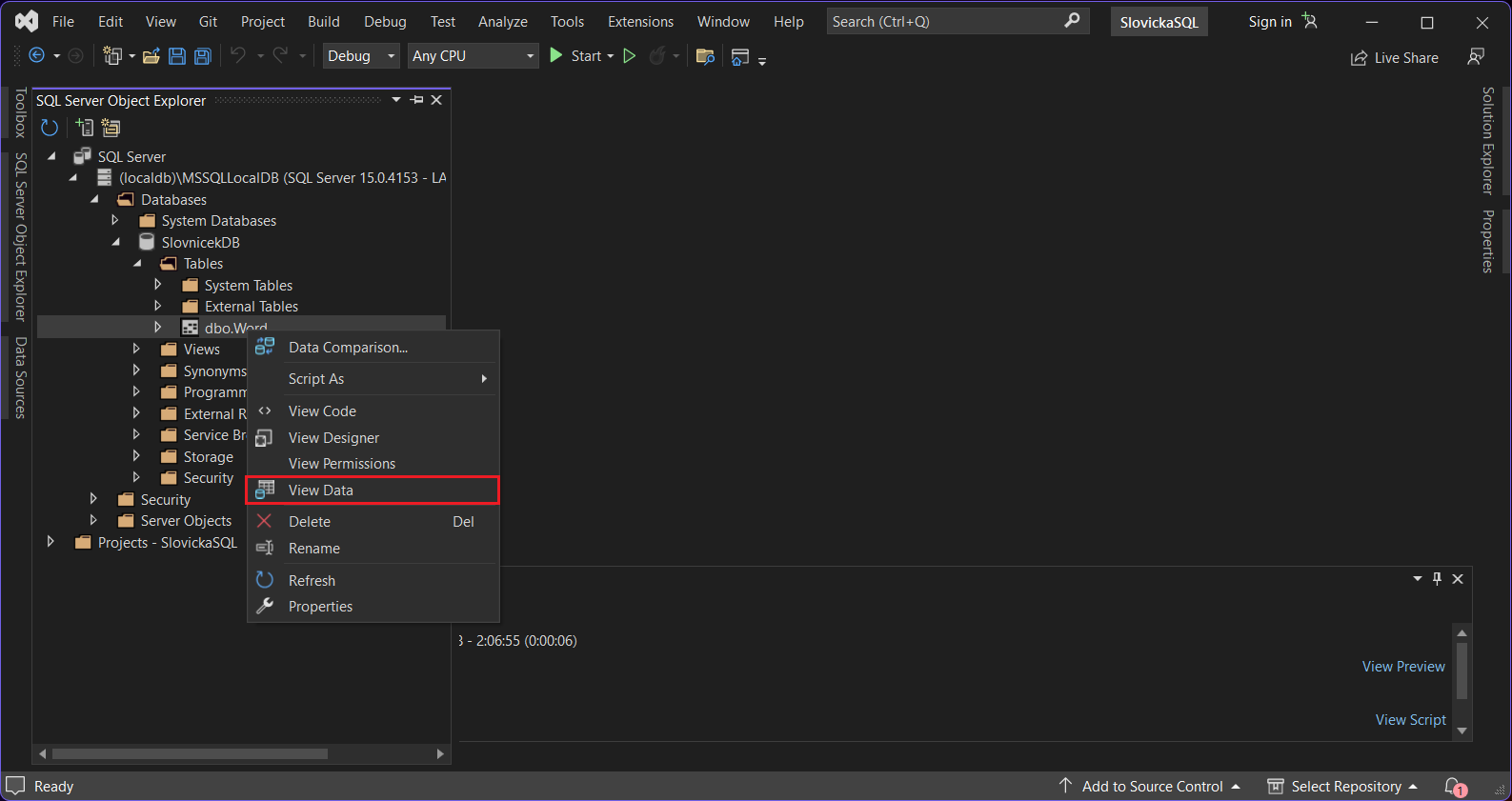The width and height of the screenshot is (1512, 801).
Task: Refresh the SQL Server Object Explorer
Action: 50,128
